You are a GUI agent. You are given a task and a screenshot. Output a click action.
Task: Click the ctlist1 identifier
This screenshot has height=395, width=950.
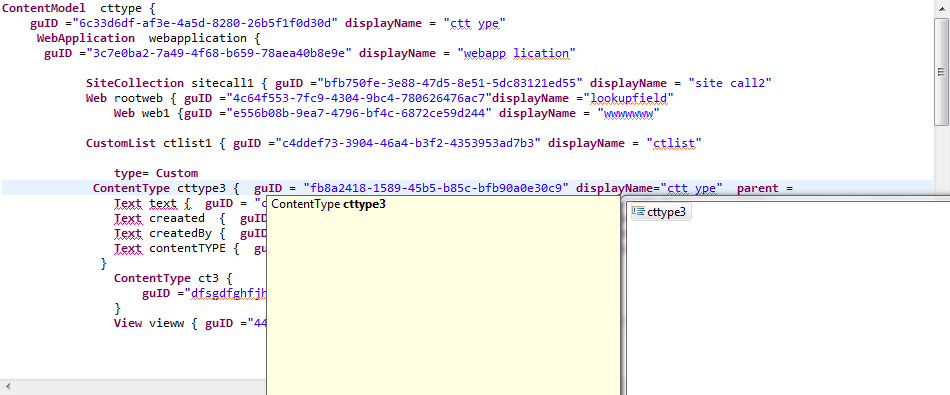point(187,144)
